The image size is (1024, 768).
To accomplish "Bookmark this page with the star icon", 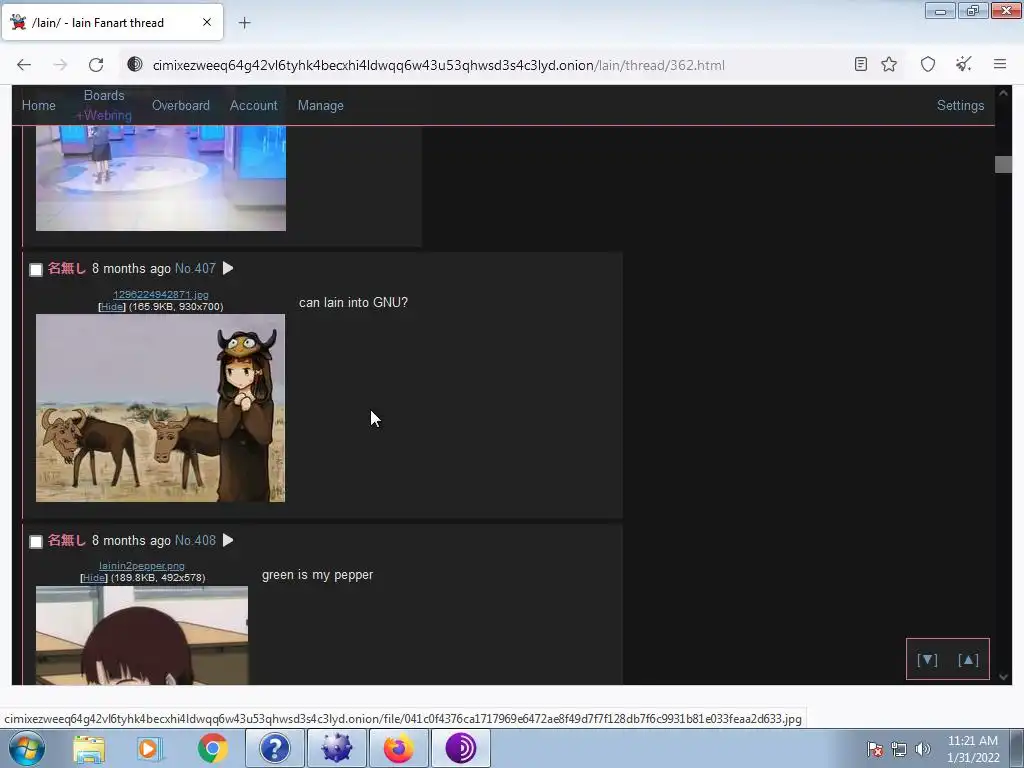I will tap(889, 64).
